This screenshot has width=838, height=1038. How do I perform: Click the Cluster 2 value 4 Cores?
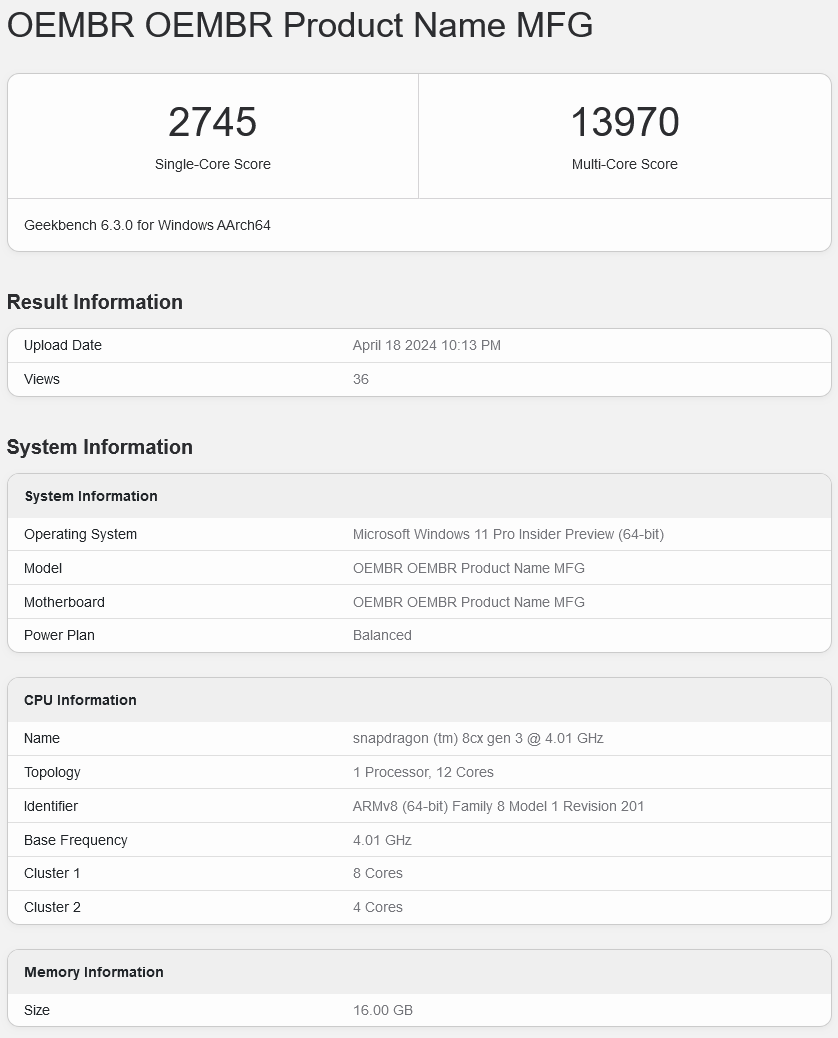point(378,907)
